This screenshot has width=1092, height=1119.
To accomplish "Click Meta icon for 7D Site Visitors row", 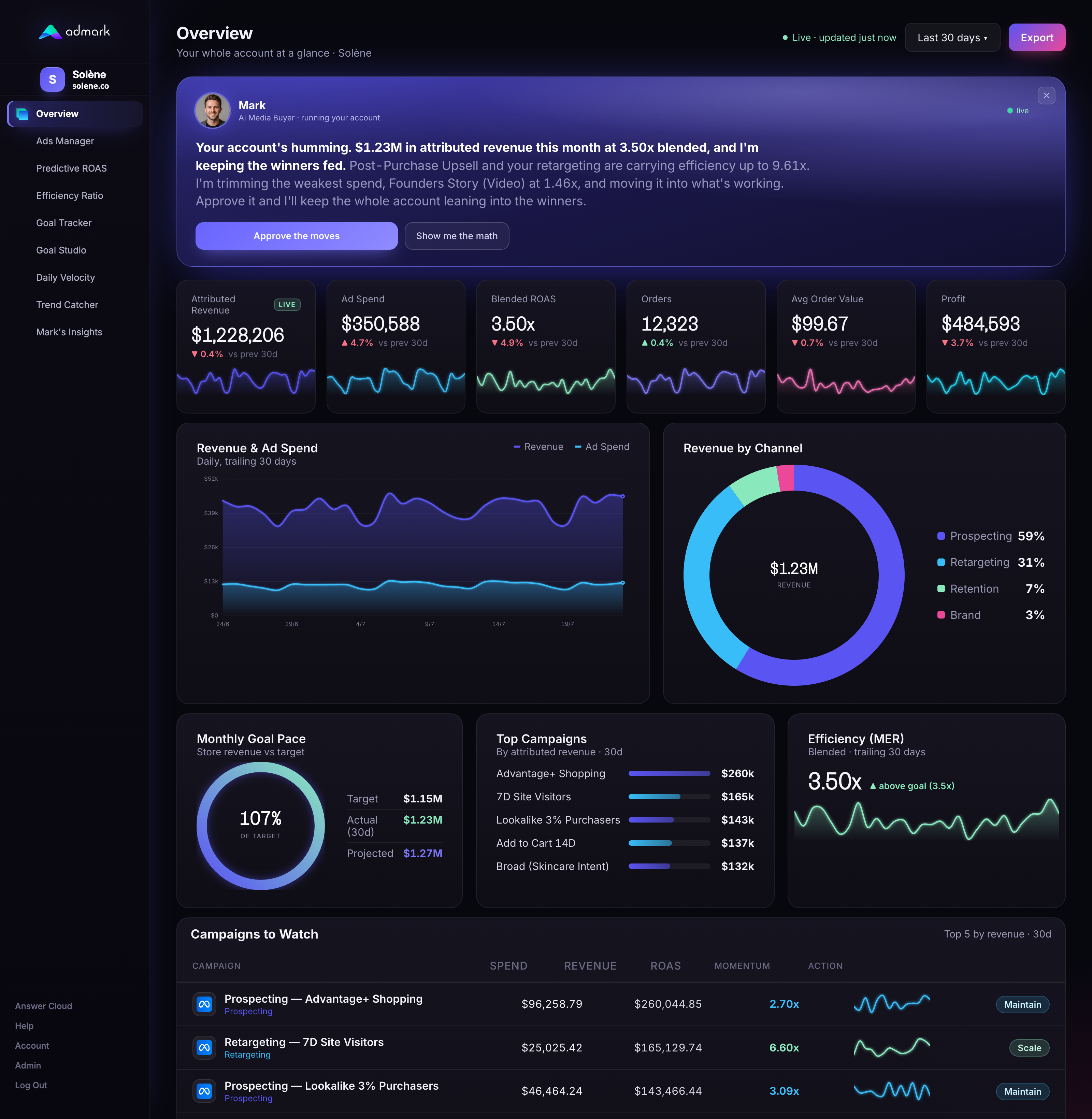I will pyautogui.click(x=204, y=1047).
